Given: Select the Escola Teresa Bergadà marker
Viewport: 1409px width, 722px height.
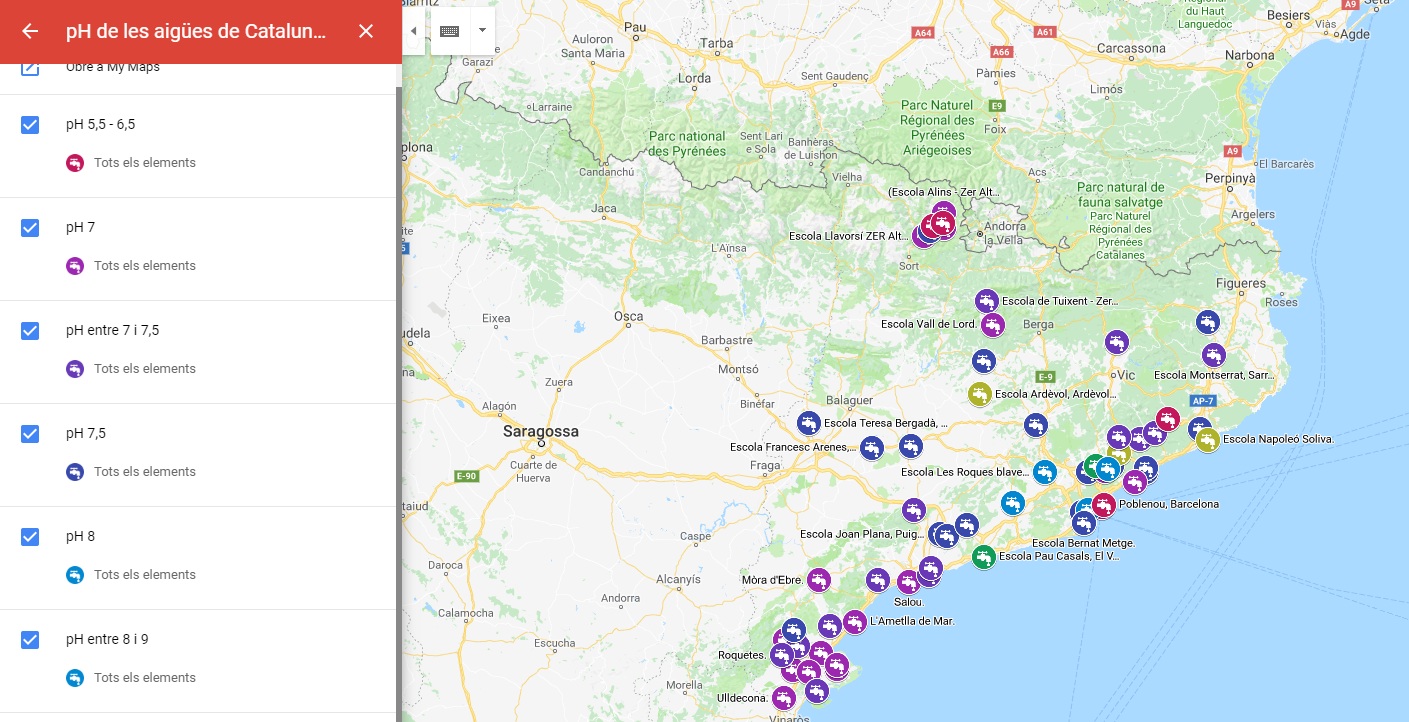Looking at the screenshot, I should pyautogui.click(x=809, y=423).
